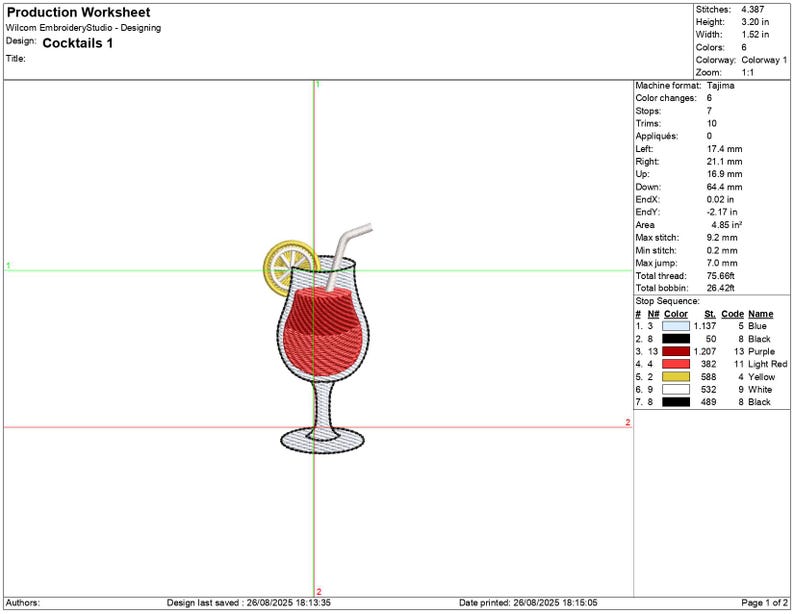Click the Min stitch value 0.2 mm
Viewport: 794px width, 614px height.
click(722, 250)
